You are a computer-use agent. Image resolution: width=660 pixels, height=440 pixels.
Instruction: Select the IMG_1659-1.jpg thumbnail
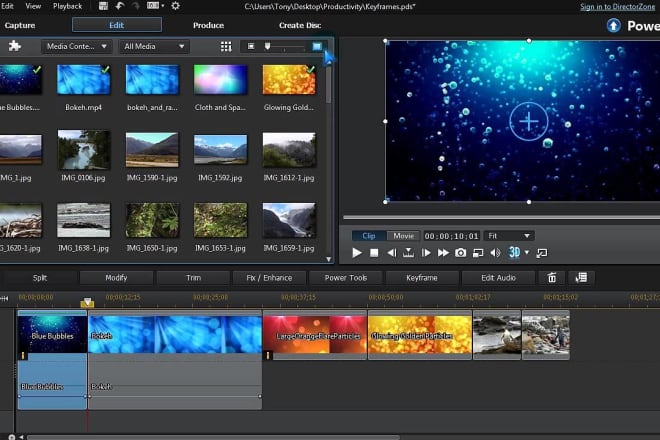pos(289,221)
